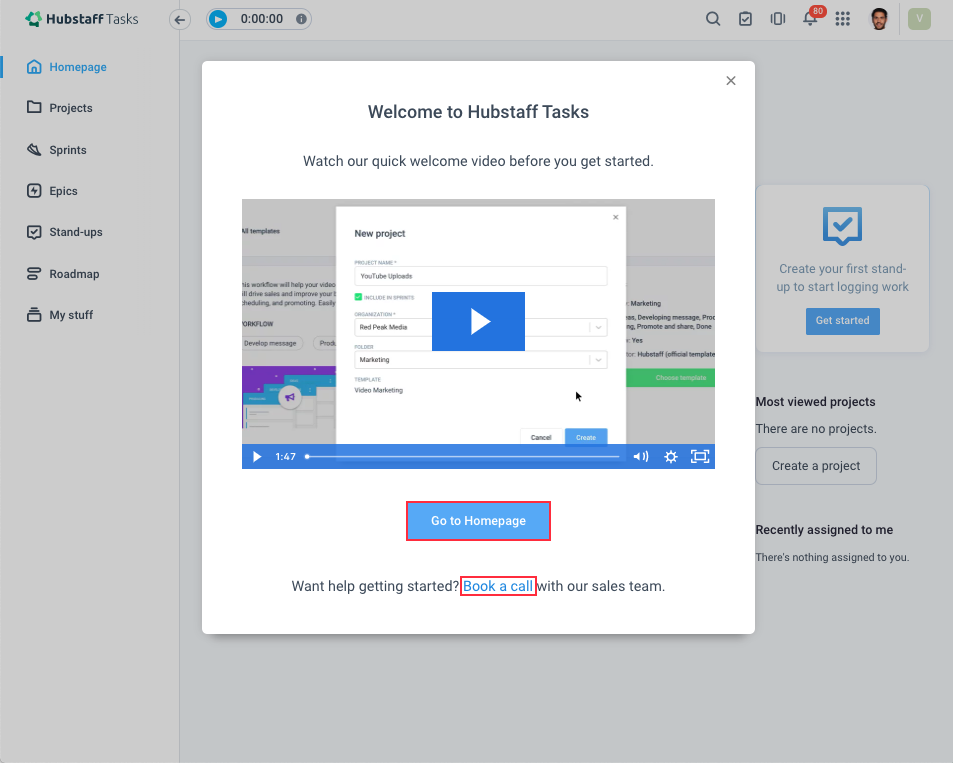Image resolution: width=953 pixels, height=763 pixels.
Task: Open the search icon
Action: pos(713,19)
